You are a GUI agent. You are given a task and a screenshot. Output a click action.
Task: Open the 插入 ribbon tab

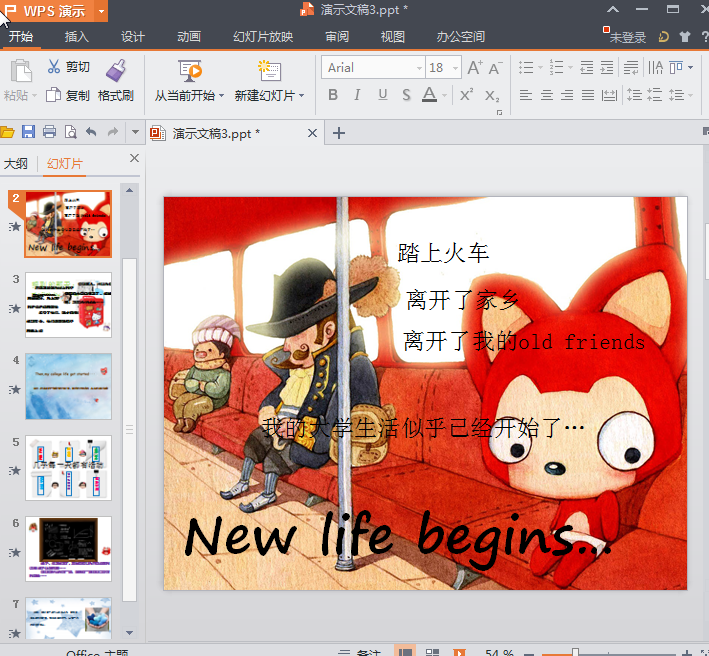point(76,36)
